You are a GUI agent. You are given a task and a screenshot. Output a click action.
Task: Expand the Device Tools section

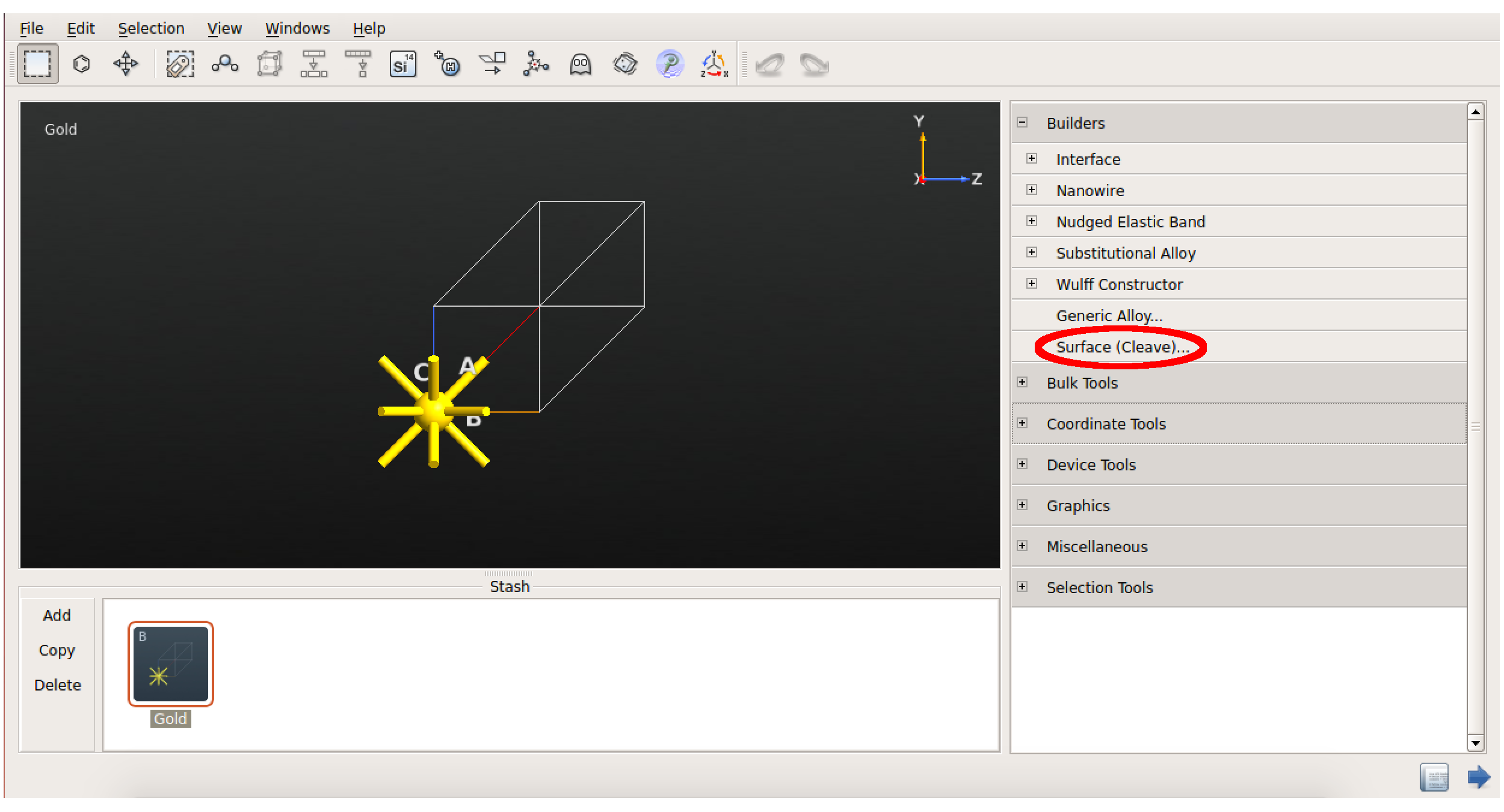[1022, 464]
